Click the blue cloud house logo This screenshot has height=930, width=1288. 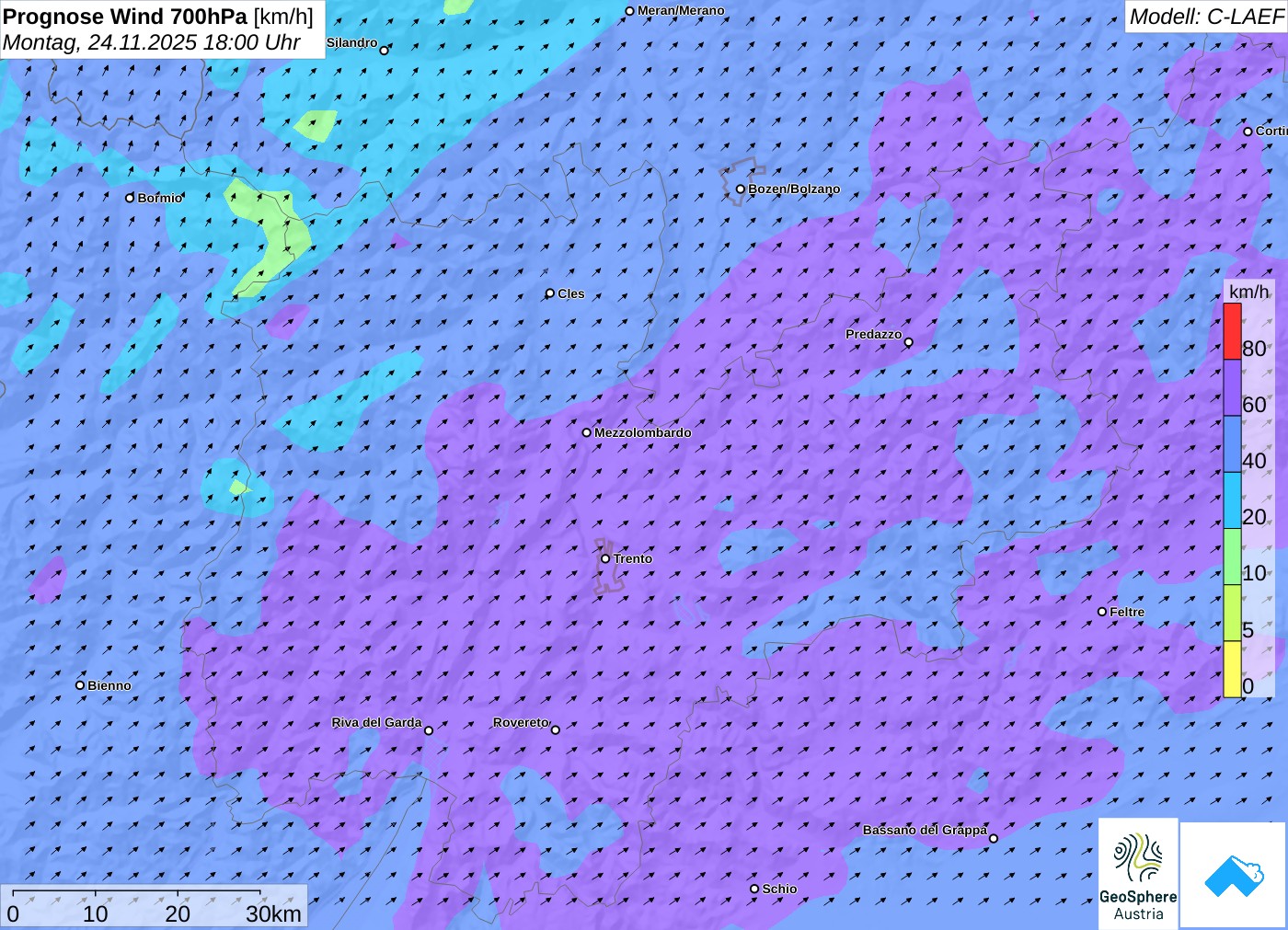tap(1234, 875)
